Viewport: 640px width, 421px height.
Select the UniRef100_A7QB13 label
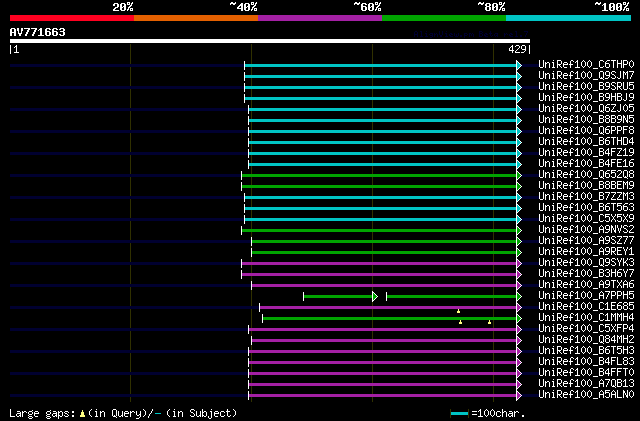pyautogui.click(x=587, y=384)
